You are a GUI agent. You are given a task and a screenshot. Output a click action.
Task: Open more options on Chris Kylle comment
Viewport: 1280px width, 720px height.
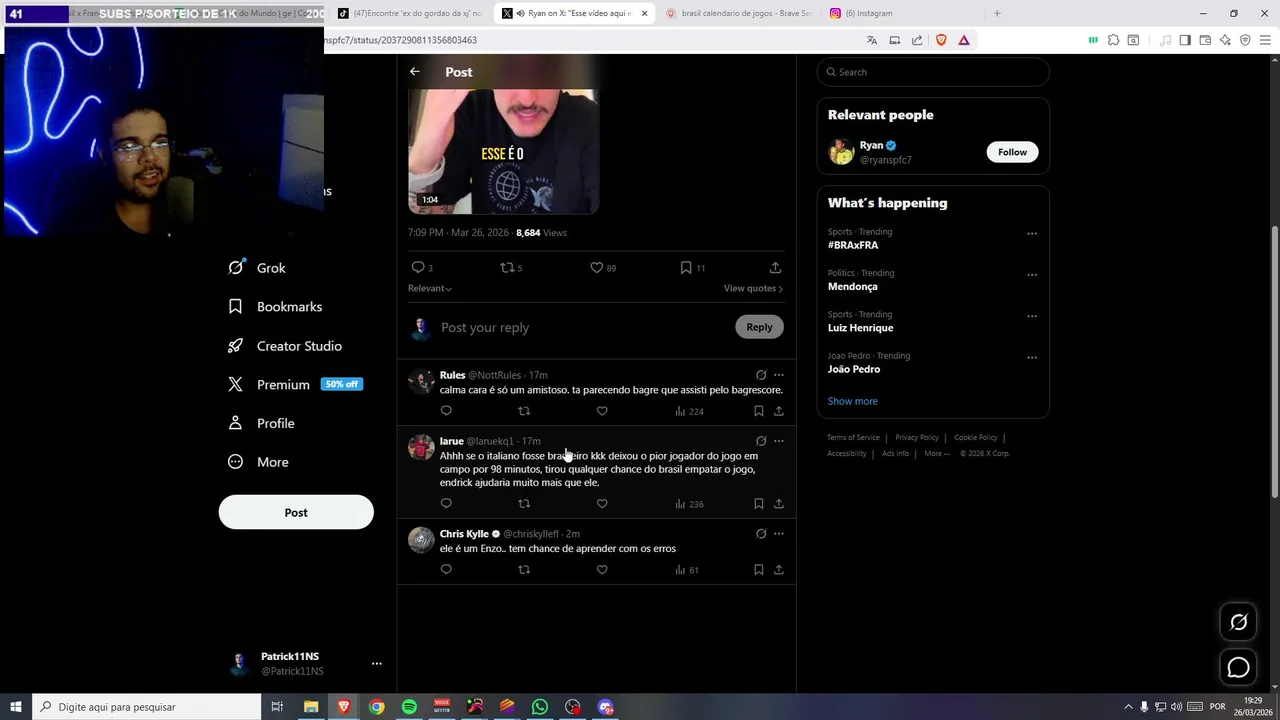(779, 534)
